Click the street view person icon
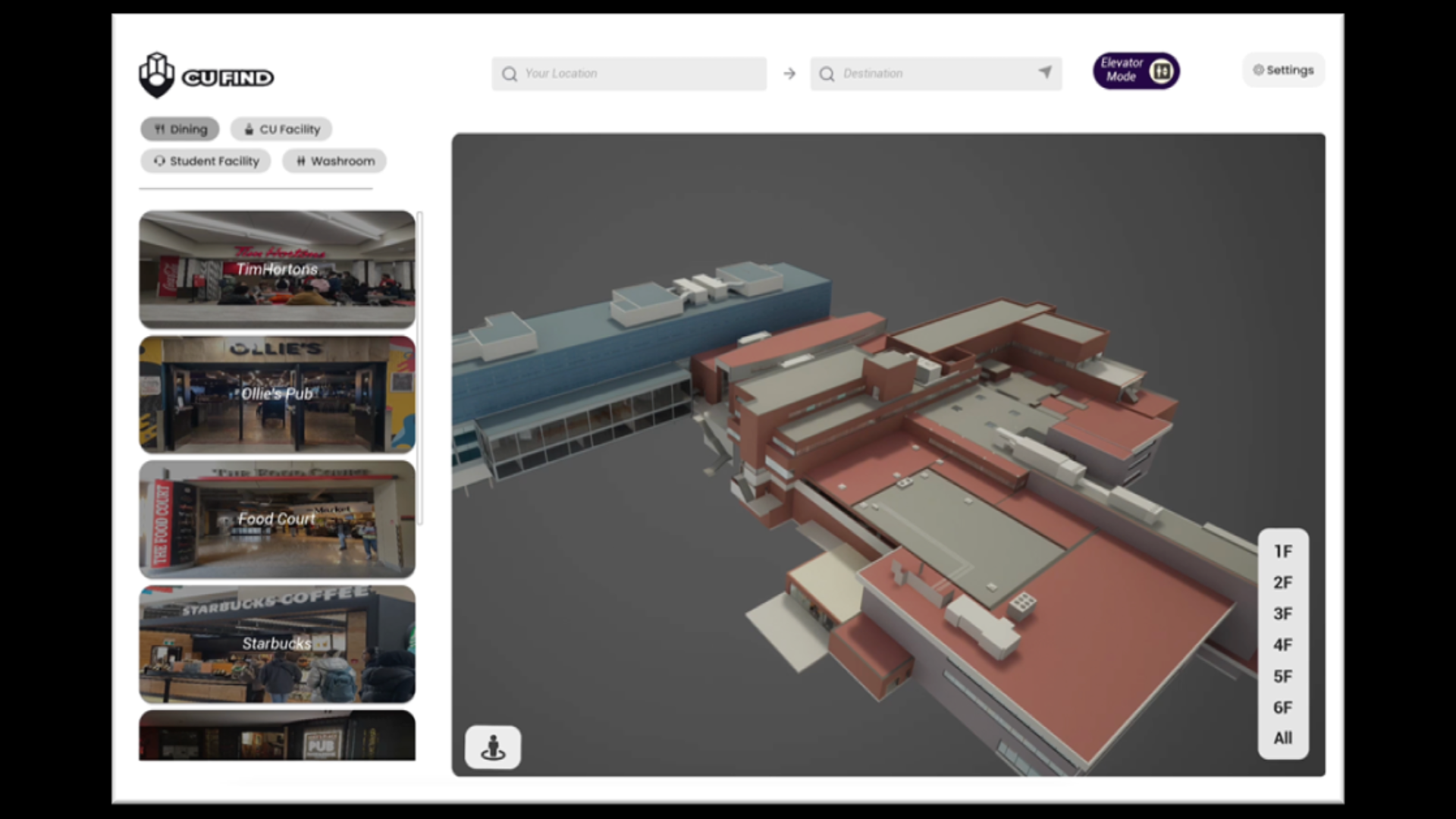 (493, 748)
